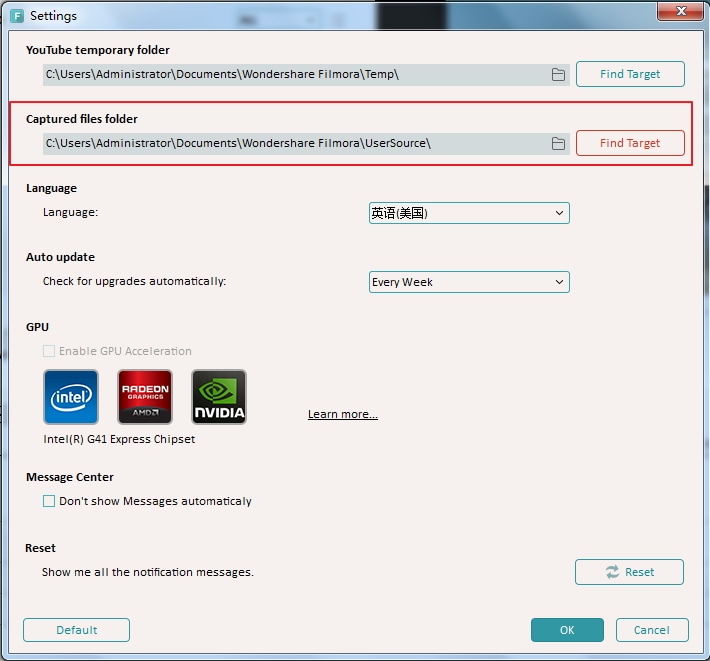
Task: Click the Show me all notification messages text
Action: pyautogui.click(x=148, y=572)
